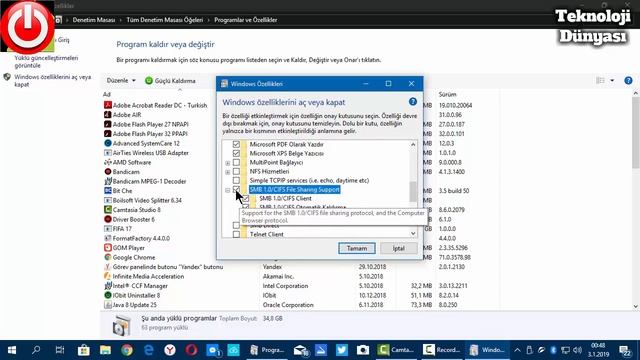Open the notification center icon
The height and width of the screenshot is (360, 640).
point(624,350)
